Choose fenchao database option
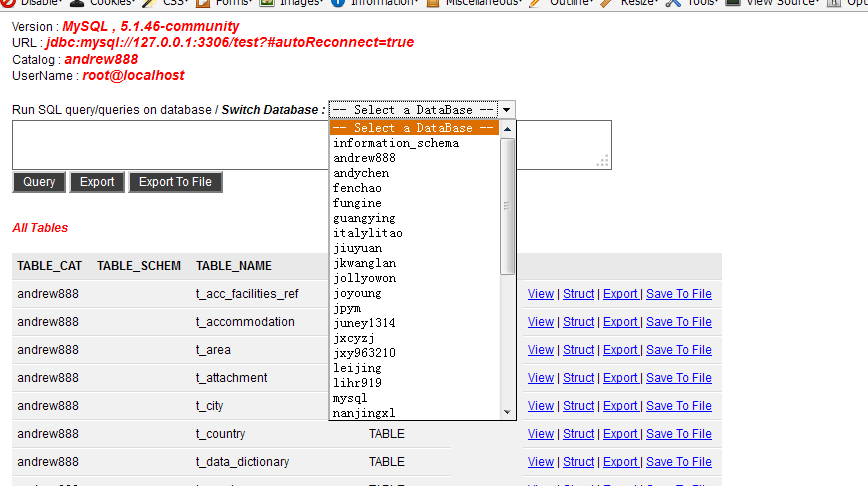The height and width of the screenshot is (486, 868). coord(414,188)
